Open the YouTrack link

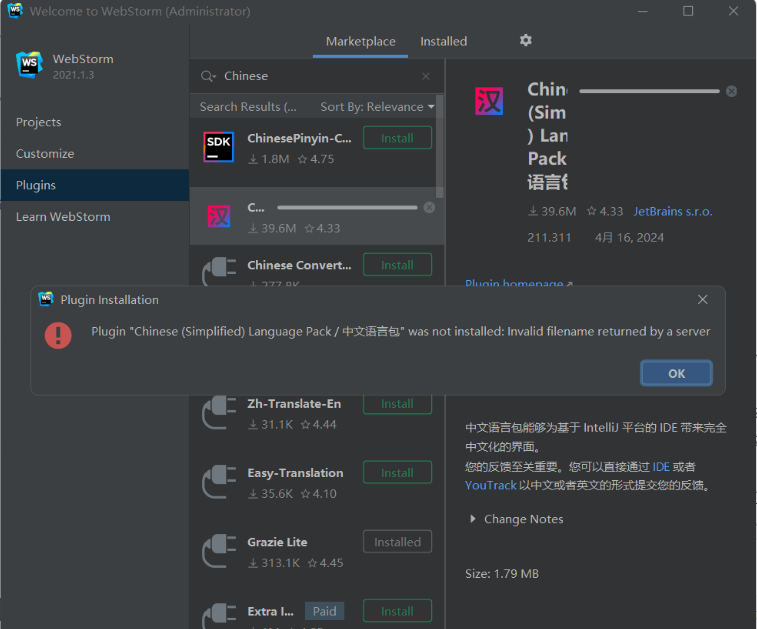[x=491, y=485]
